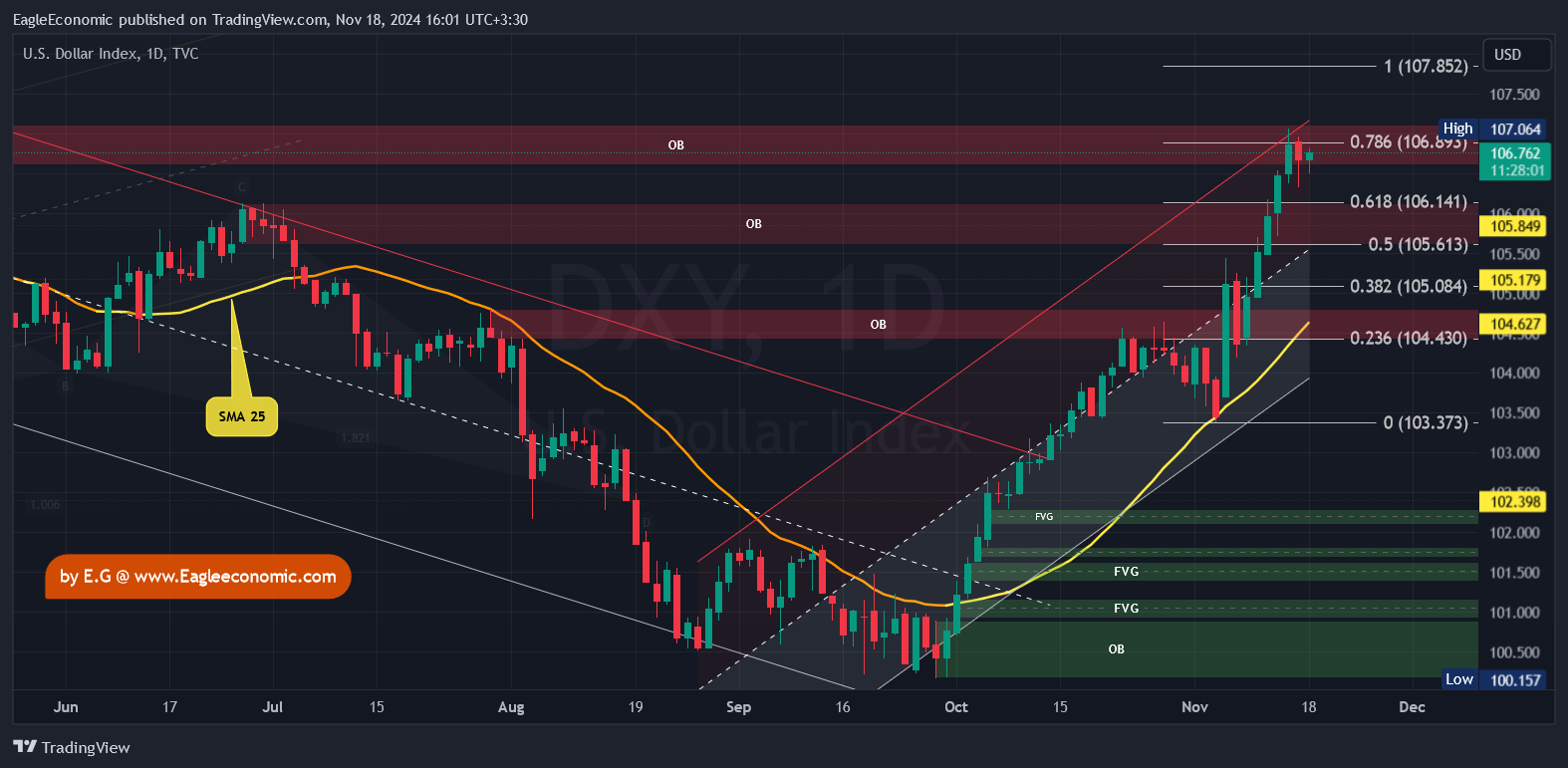Click the Nov date on the time axis

click(1194, 707)
